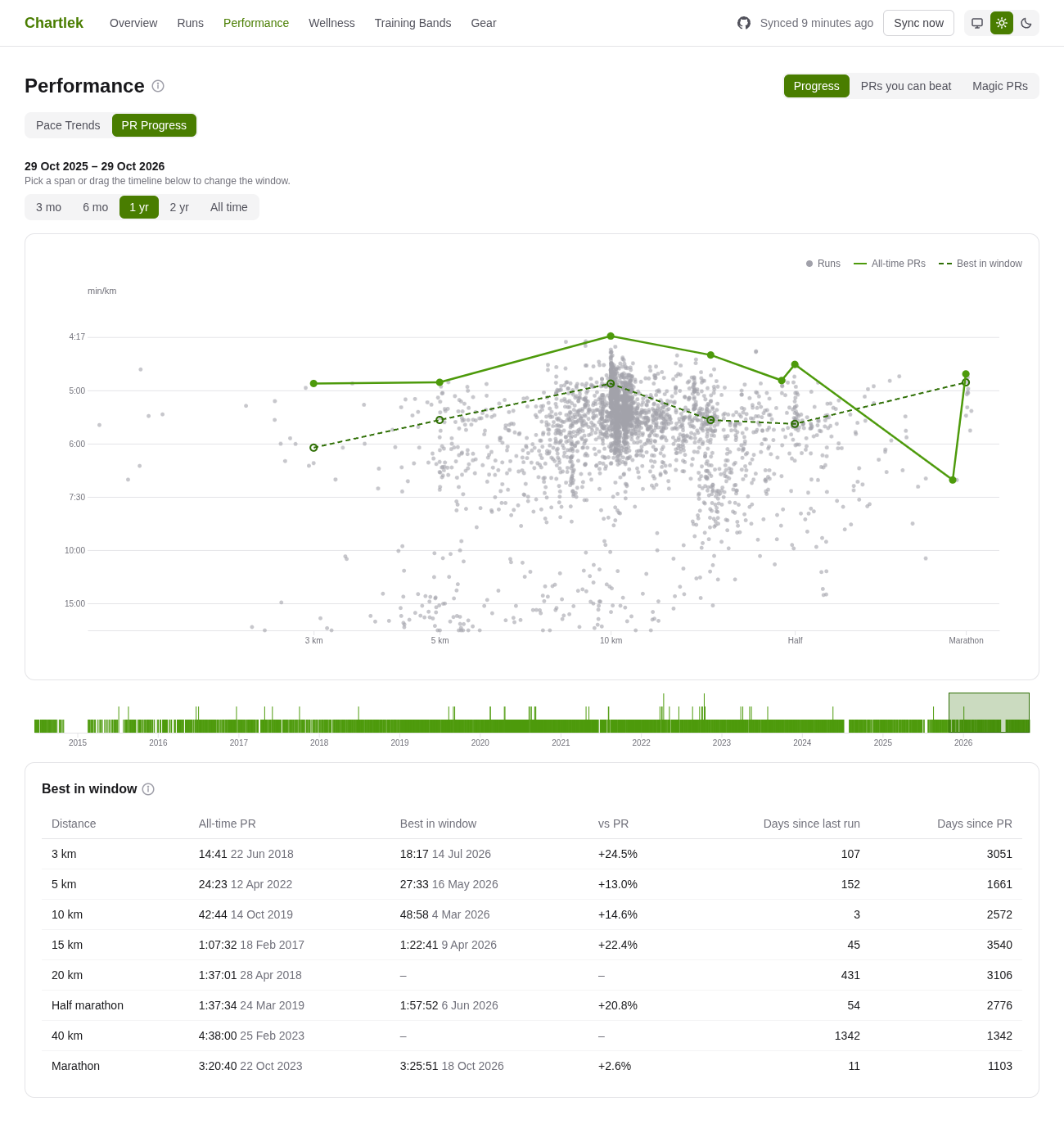This screenshot has height=1124, width=1064.
Task: Toggle All-time PRs legend entry
Action: pyautogui.click(x=890, y=264)
